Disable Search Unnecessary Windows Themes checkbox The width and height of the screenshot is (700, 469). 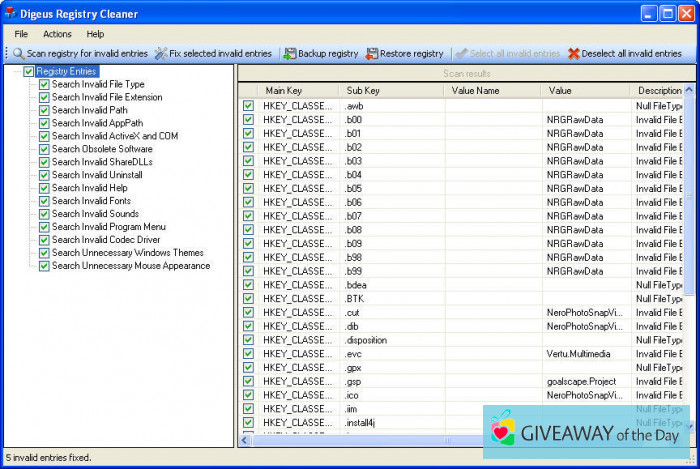click(x=44, y=254)
